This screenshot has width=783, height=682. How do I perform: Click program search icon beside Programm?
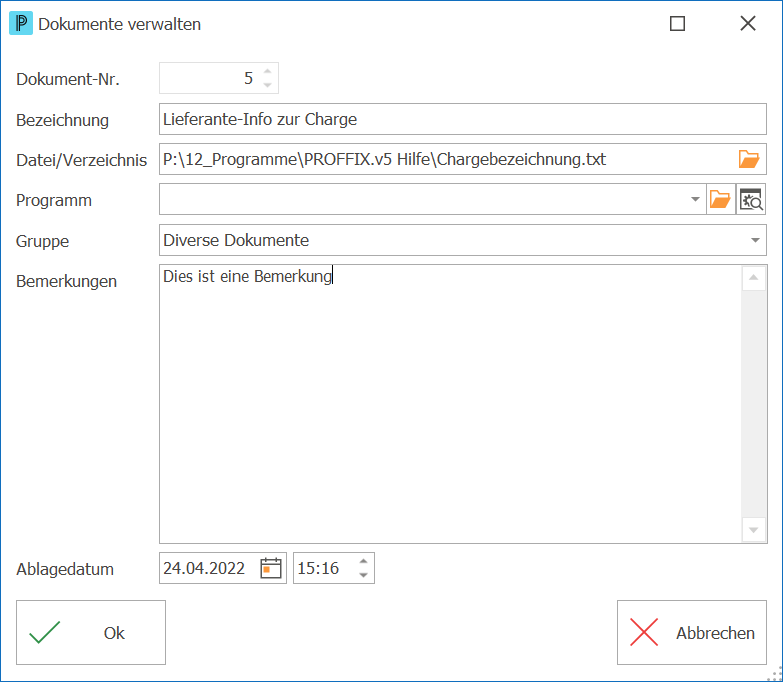coord(751,200)
